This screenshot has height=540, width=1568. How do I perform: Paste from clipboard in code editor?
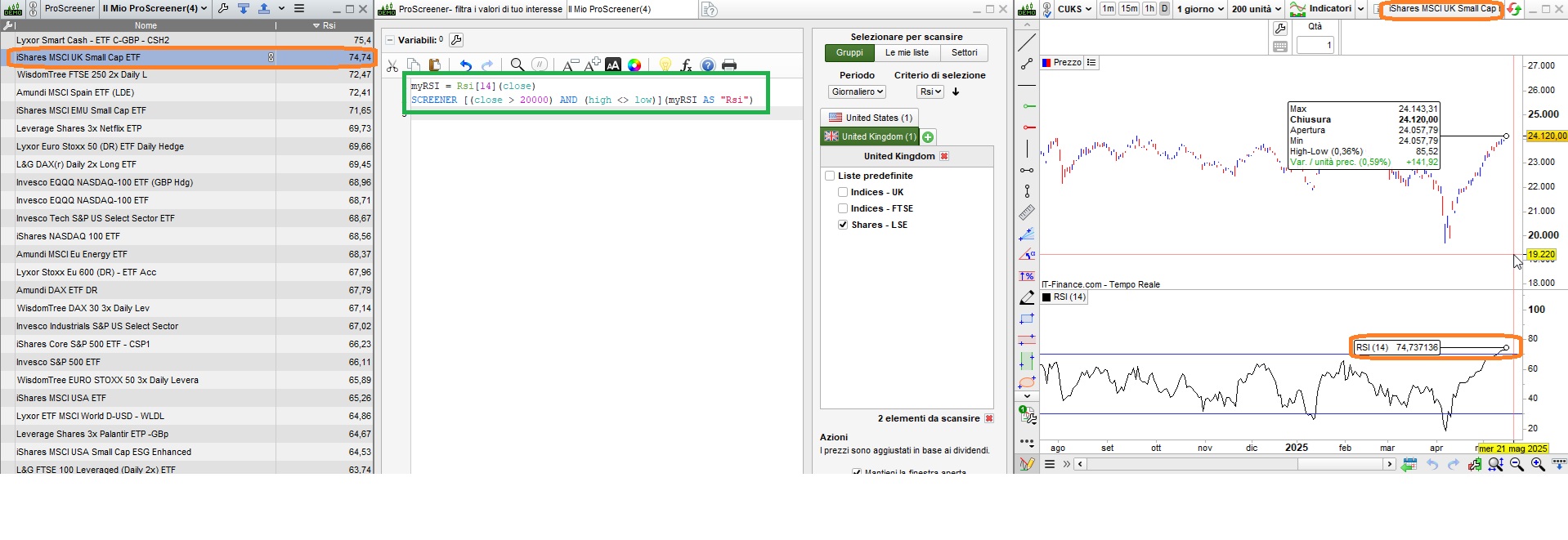tap(434, 65)
